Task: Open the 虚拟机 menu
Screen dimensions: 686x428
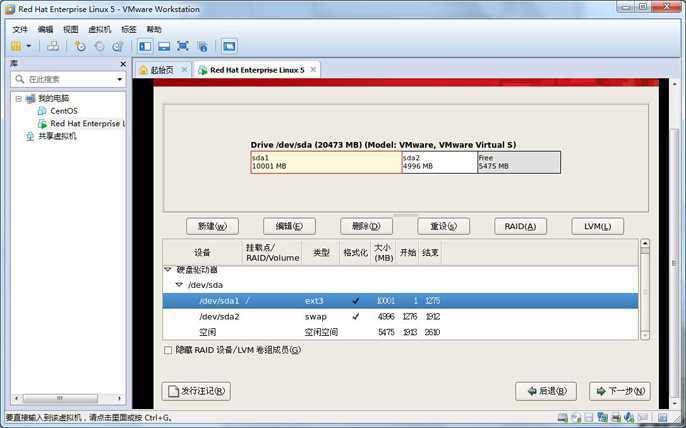Action: 100,29
